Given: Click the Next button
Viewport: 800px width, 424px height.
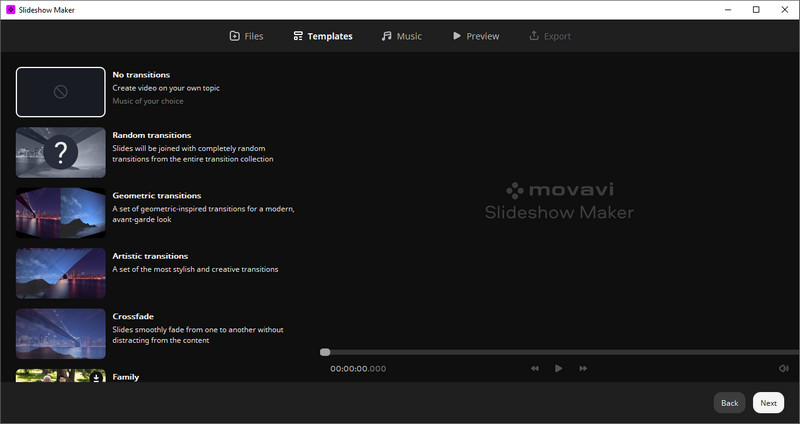Looking at the screenshot, I should pyautogui.click(x=768, y=403).
